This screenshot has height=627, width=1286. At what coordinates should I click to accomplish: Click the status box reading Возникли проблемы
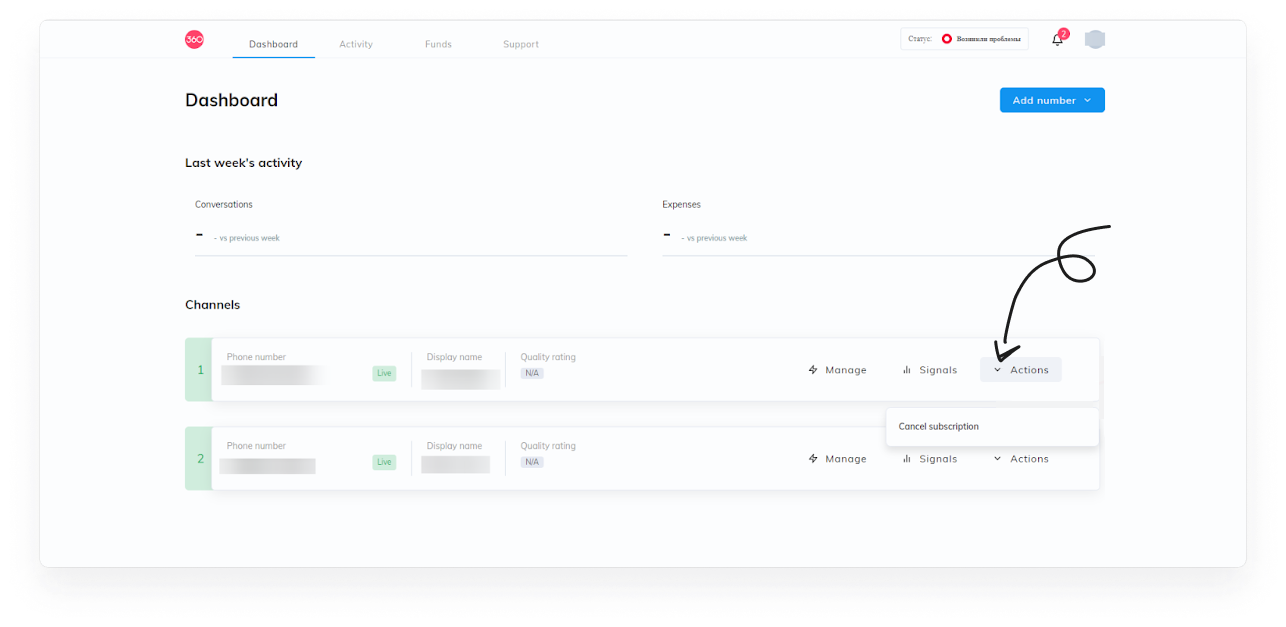[964, 39]
